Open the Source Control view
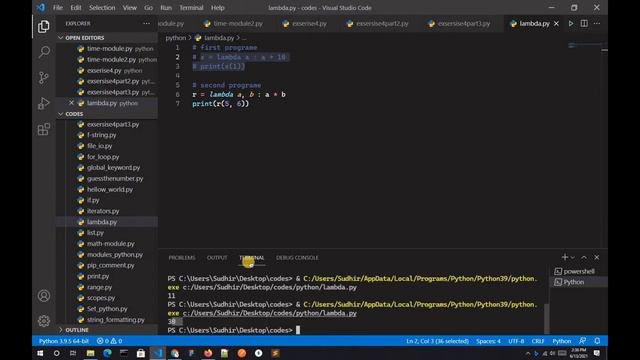The image size is (640, 360). pos(44,77)
